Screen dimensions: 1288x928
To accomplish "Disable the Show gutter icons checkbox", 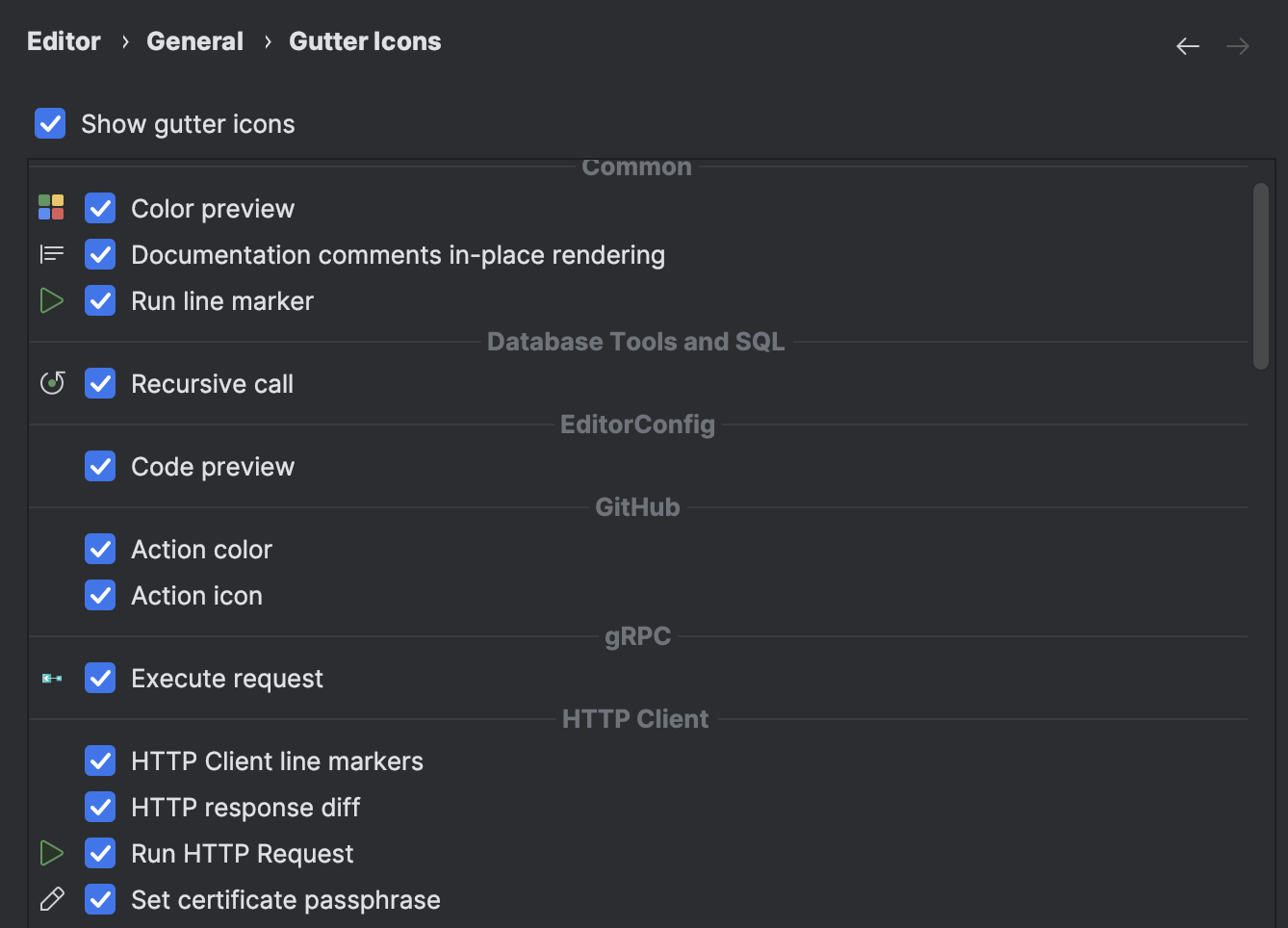I will [x=49, y=123].
